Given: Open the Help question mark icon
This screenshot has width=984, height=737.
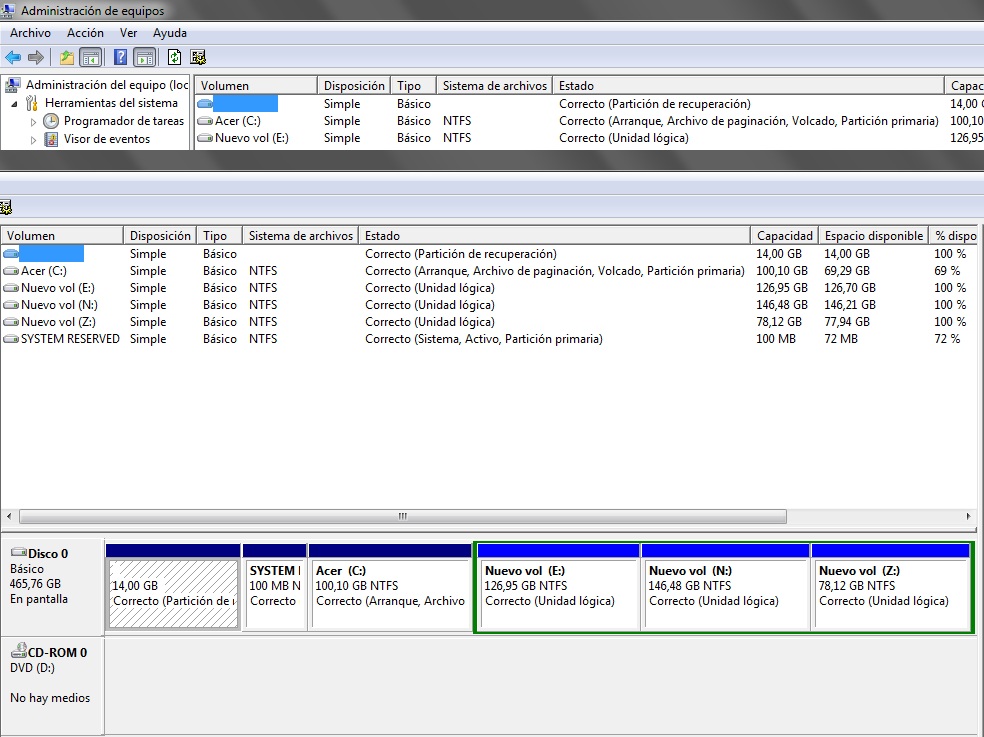Looking at the screenshot, I should click(121, 57).
